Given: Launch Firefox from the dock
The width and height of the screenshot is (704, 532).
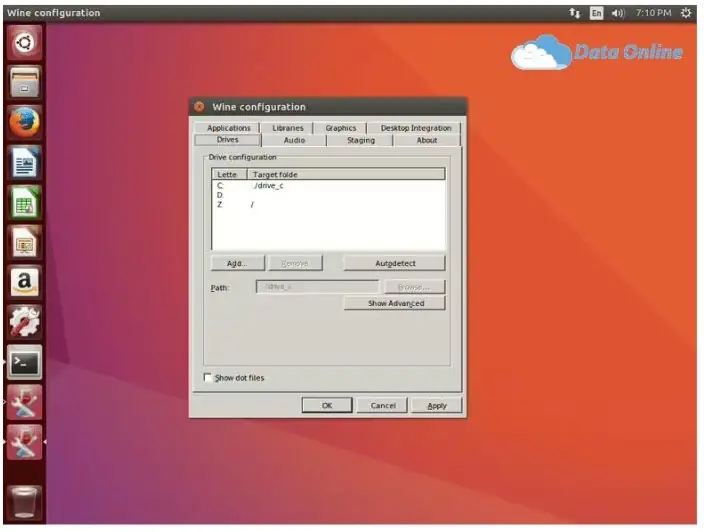Looking at the screenshot, I should pos(24,122).
